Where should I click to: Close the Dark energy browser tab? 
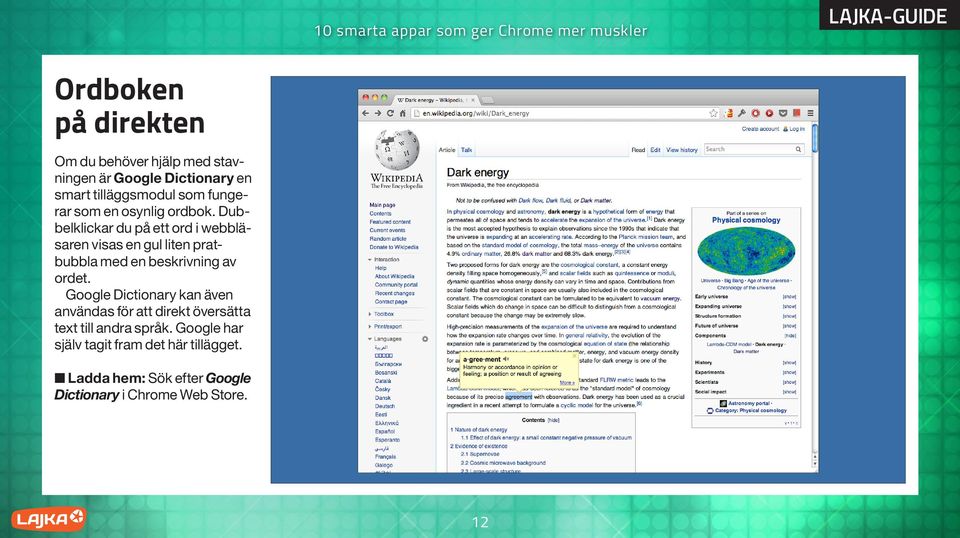point(473,100)
